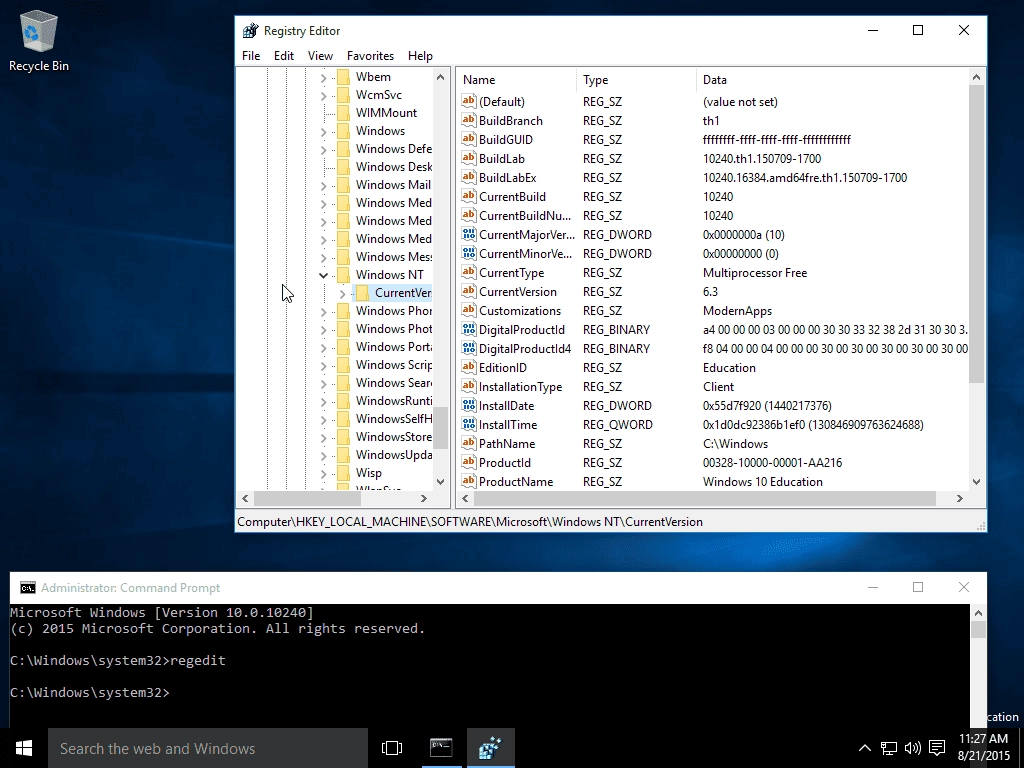Open the Help menu
The width and height of the screenshot is (1024, 768).
point(420,56)
